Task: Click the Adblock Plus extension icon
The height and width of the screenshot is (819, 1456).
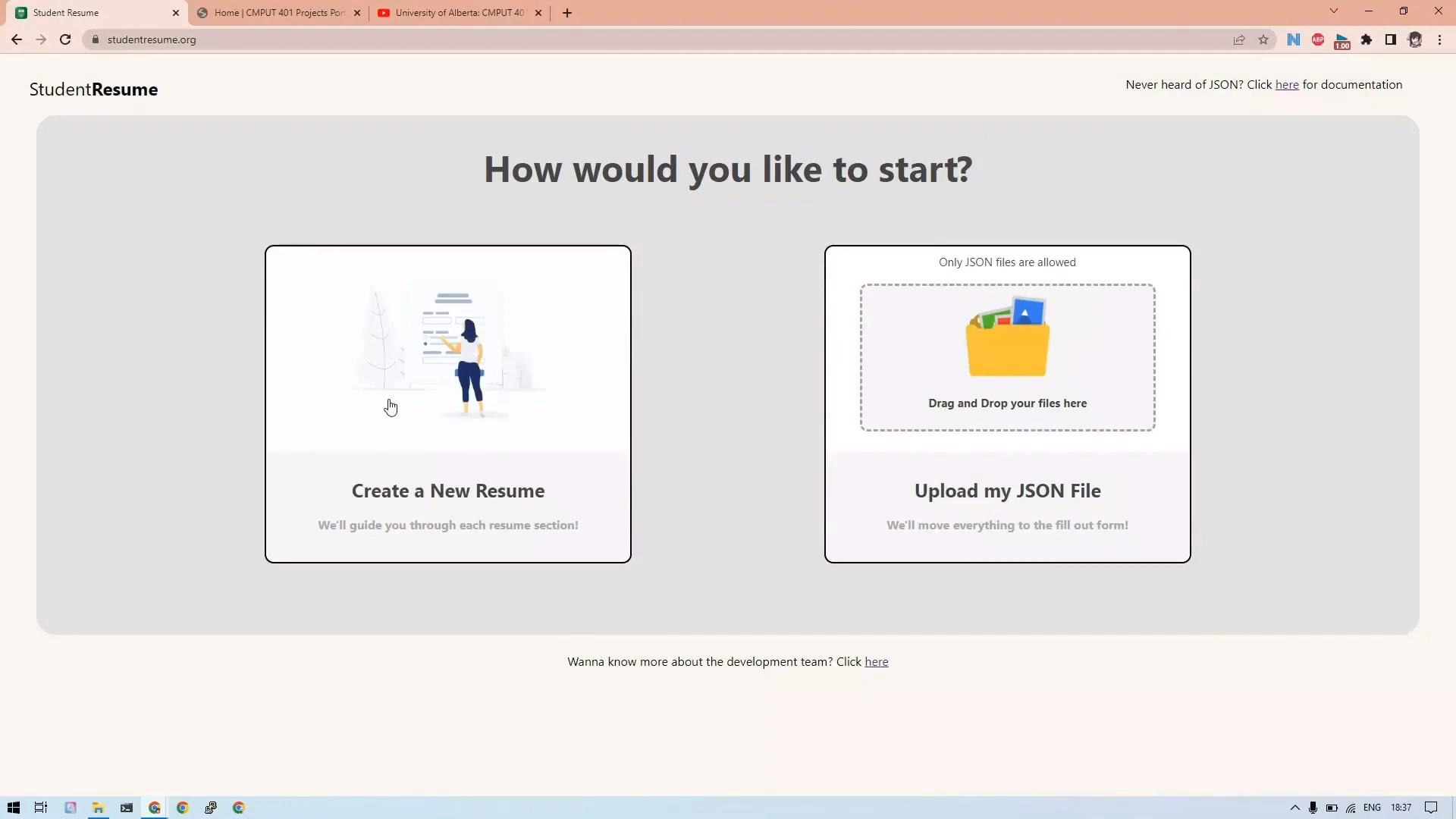Action: pos(1318,39)
